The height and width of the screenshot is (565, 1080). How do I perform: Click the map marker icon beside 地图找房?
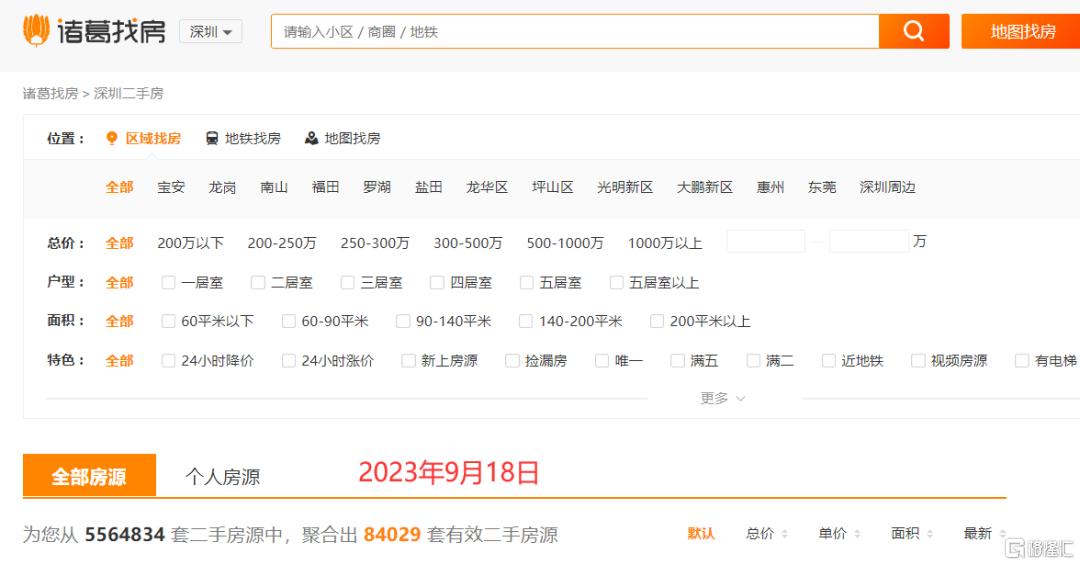pyautogui.click(x=311, y=138)
